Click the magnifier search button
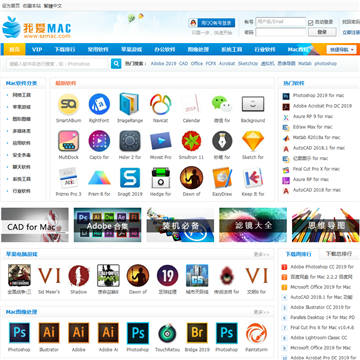This screenshot has height=360, width=360. pos(116,63)
